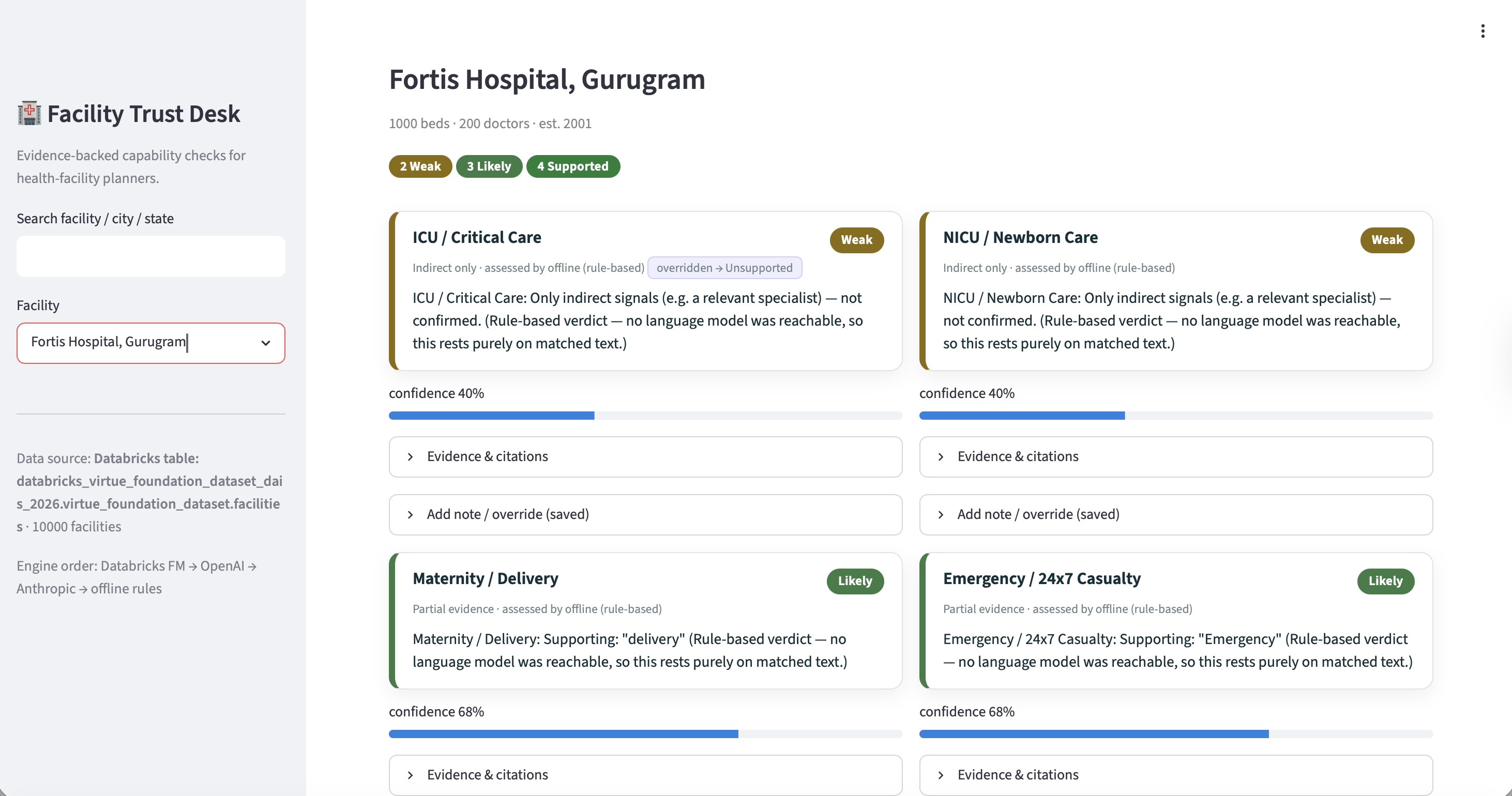The height and width of the screenshot is (796, 1512).
Task: Click the overridden → Unsupported chip
Action: (724, 267)
